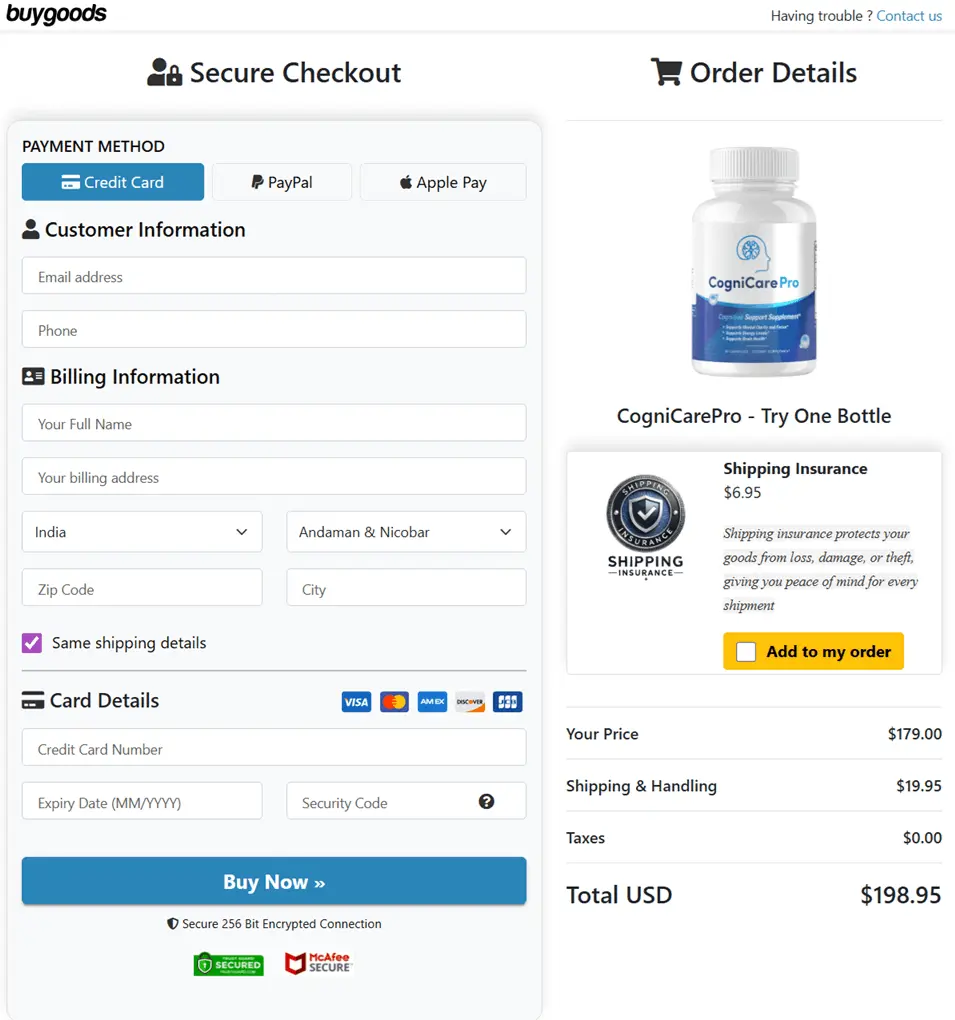Click the Email address field
This screenshot has height=1020, width=955.
[x=274, y=276]
